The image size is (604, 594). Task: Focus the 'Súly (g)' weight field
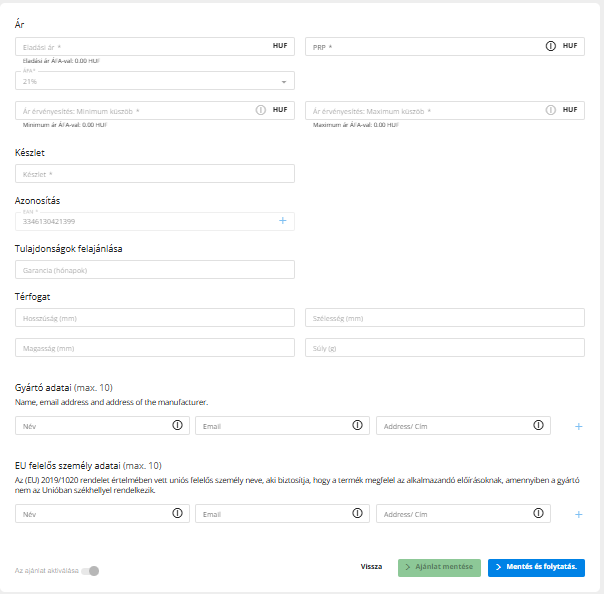[x=444, y=348]
